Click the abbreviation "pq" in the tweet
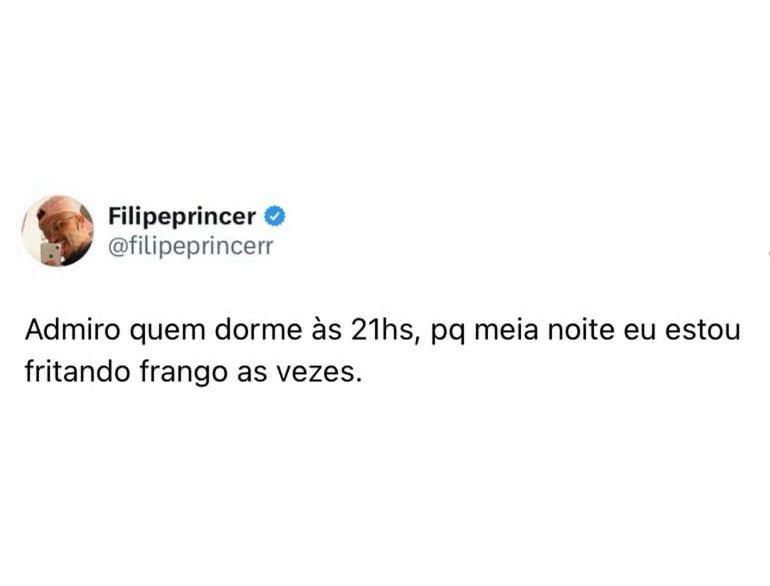Image resolution: width=770 pixels, height=586 pixels. point(447,333)
